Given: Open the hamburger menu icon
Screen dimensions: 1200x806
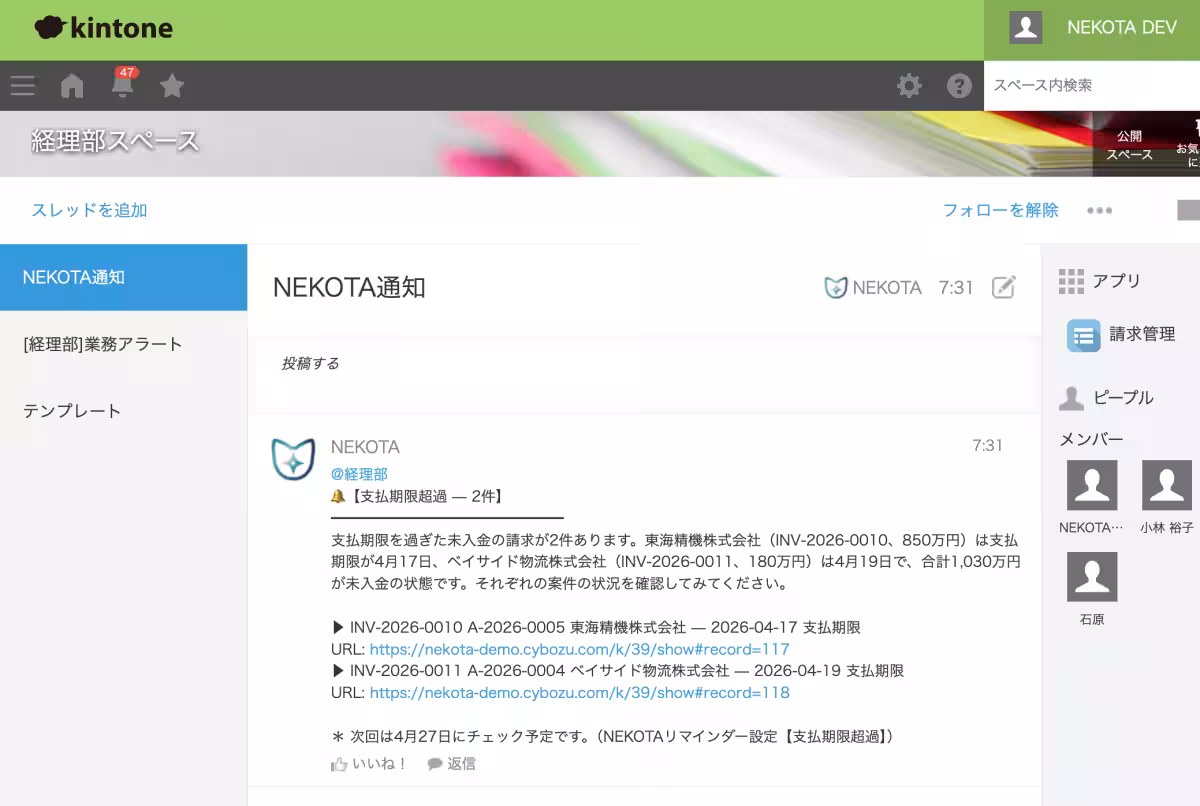Looking at the screenshot, I should tap(23, 86).
